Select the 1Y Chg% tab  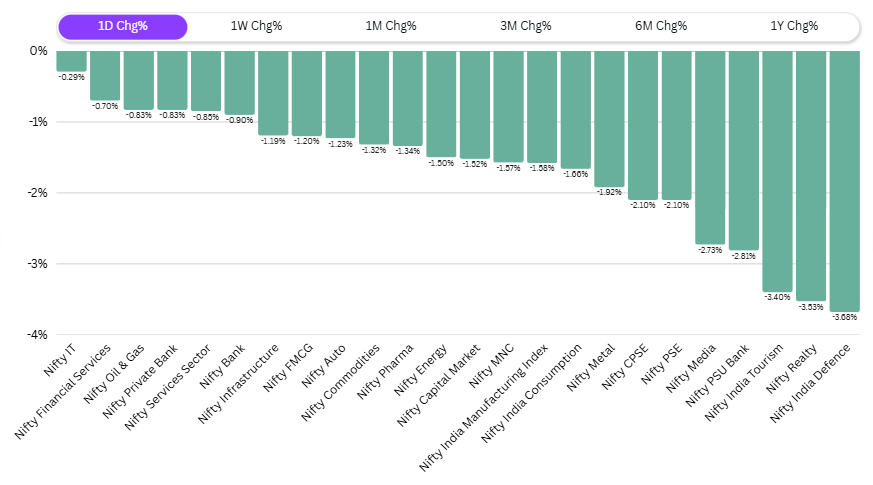point(795,26)
